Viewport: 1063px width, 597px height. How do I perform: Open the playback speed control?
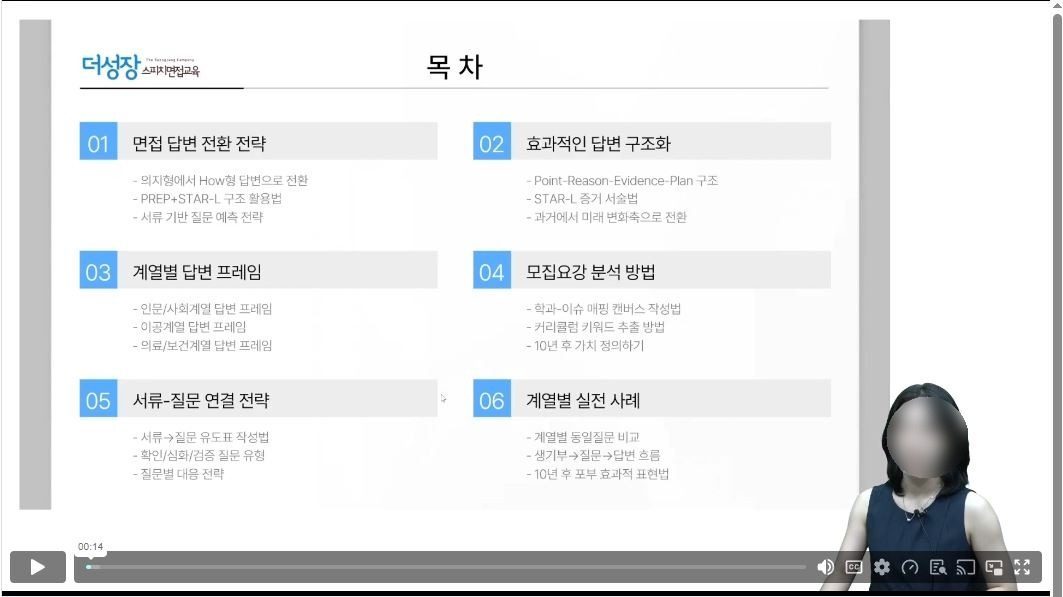910,567
